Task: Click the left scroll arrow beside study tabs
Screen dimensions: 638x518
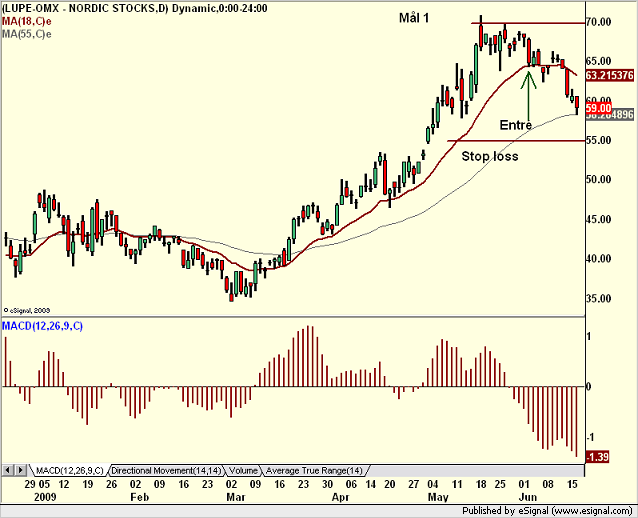Action: [8, 470]
